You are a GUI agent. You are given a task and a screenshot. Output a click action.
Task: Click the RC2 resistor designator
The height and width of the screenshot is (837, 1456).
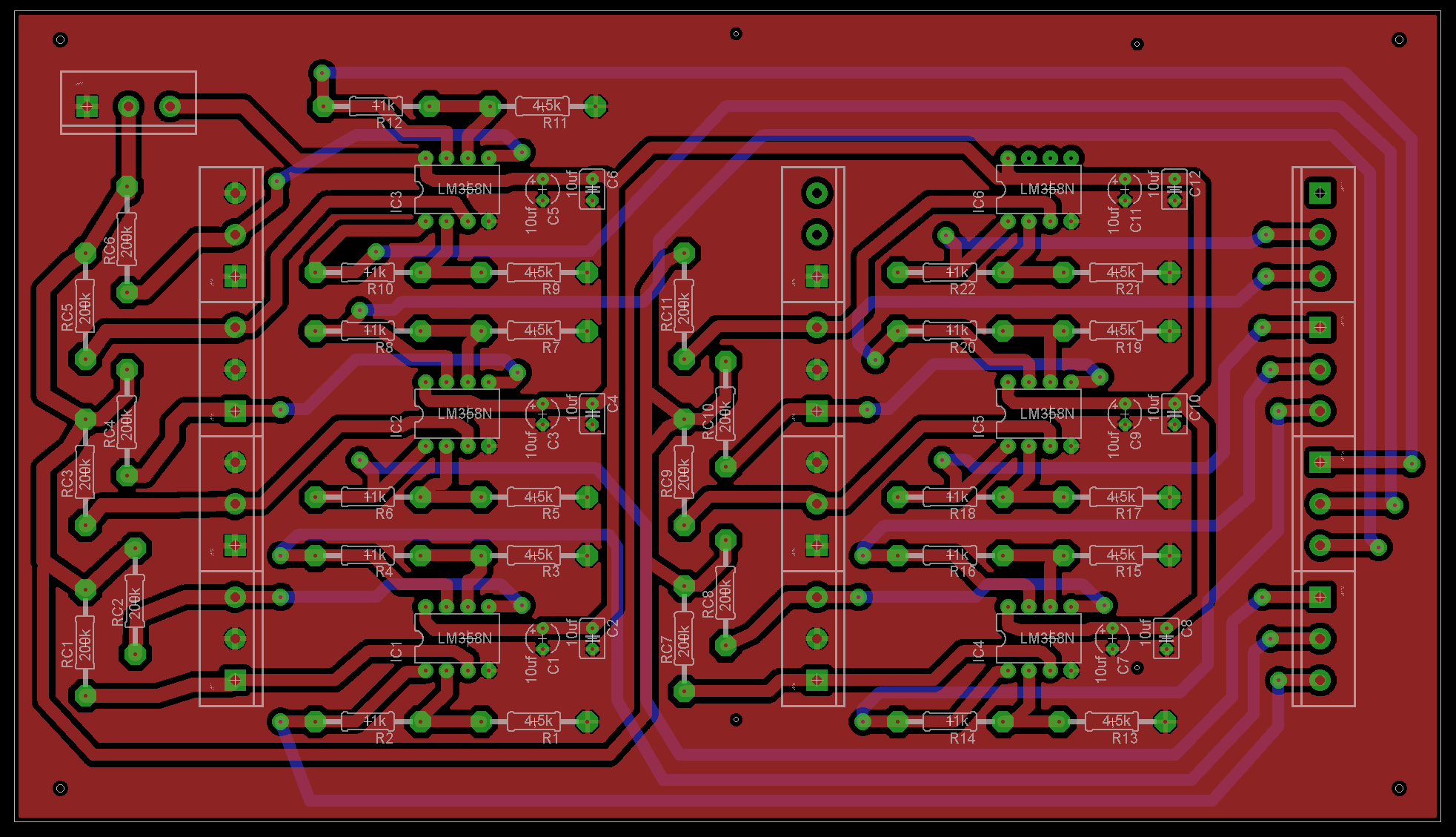click(x=118, y=613)
